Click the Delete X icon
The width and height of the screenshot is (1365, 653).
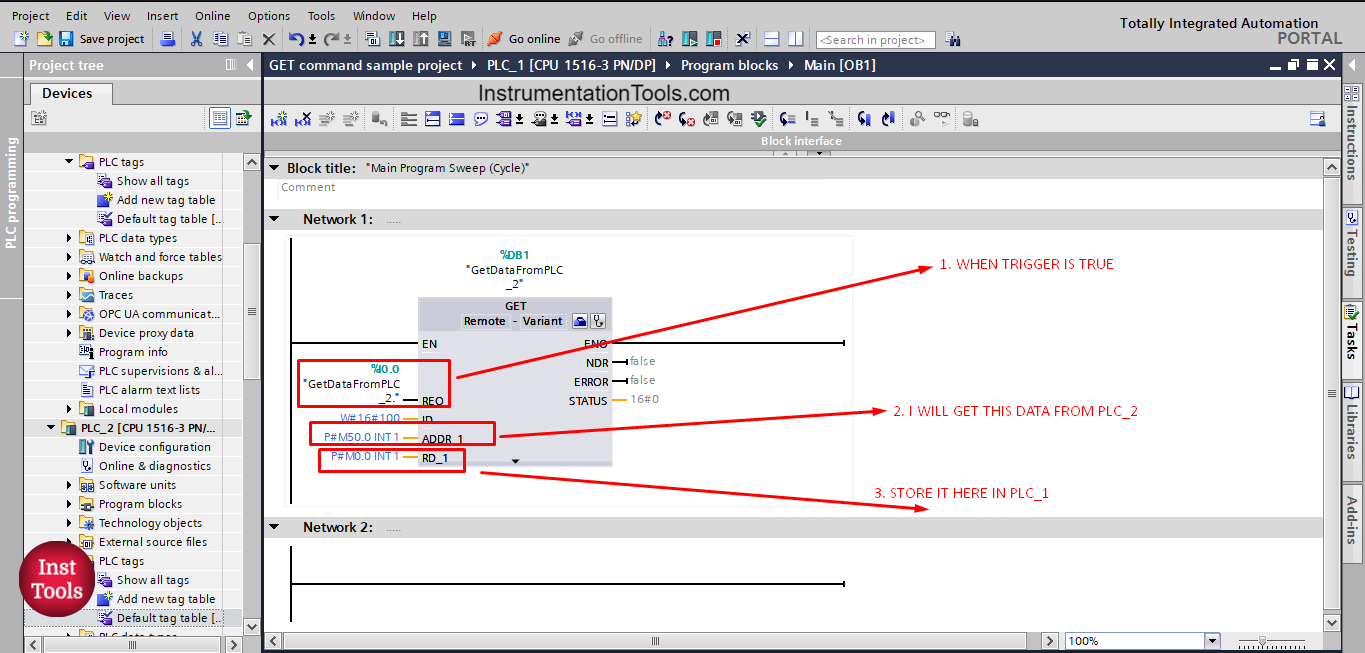pyautogui.click(x=268, y=39)
